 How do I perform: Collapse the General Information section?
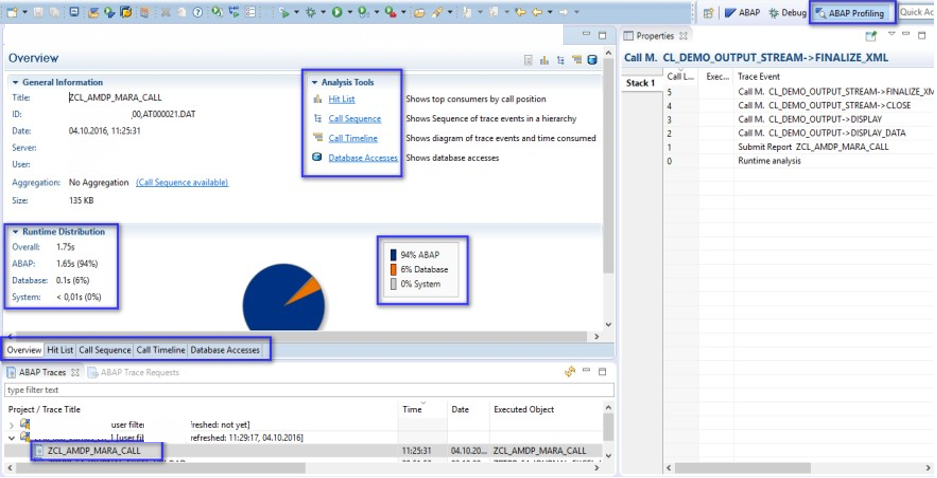(x=16, y=82)
